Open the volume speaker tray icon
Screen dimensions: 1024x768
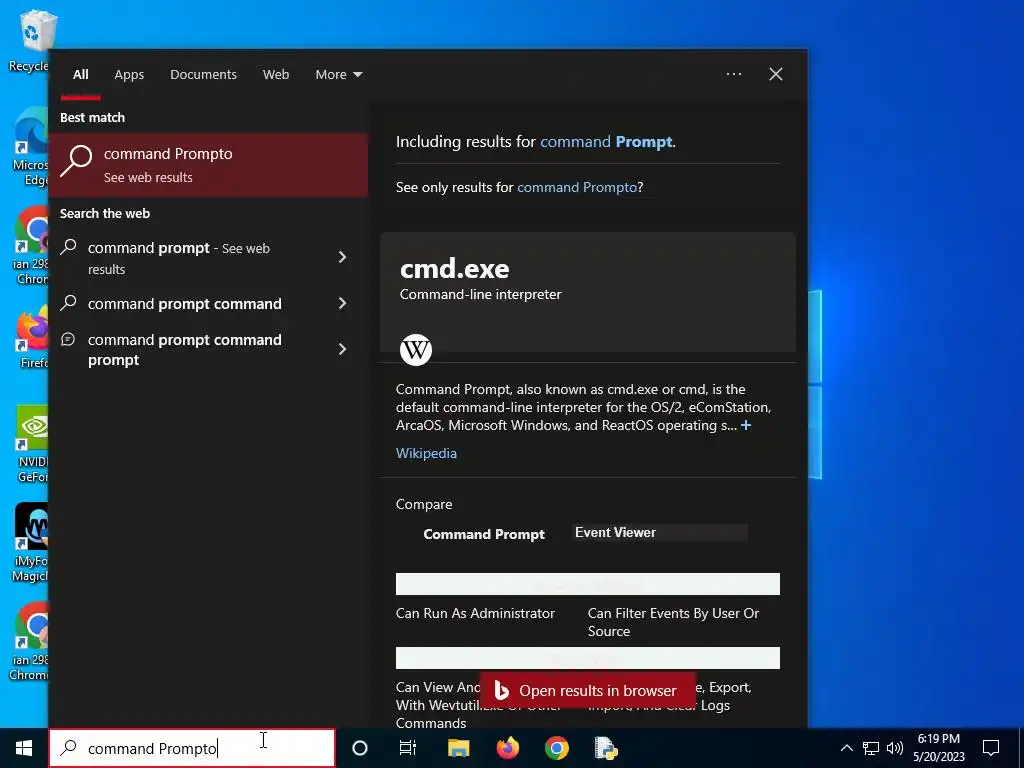(x=895, y=748)
